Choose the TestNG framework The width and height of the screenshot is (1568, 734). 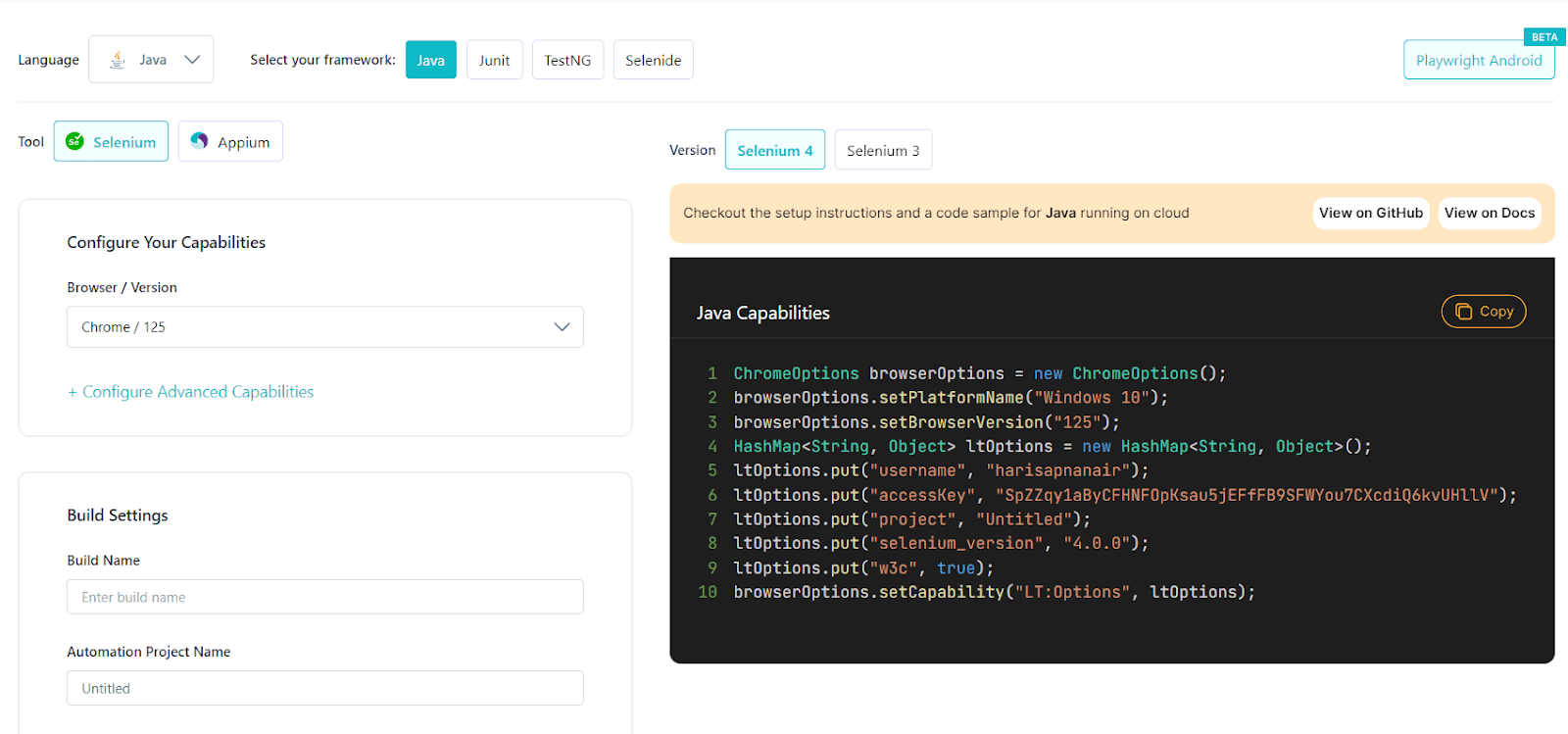[567, 60]
